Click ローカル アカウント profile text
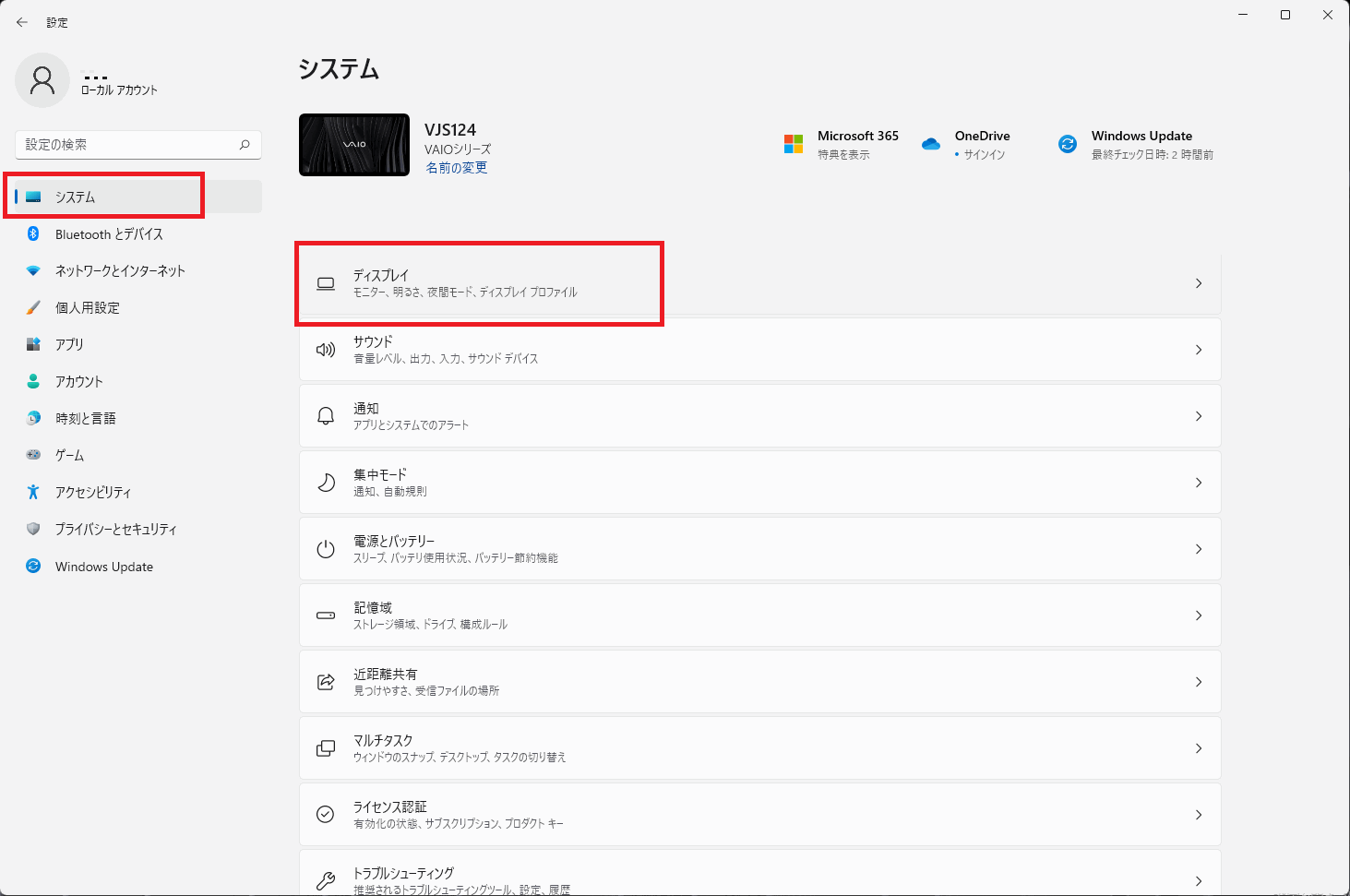The image size is (1350, 896). coord(119,90)
